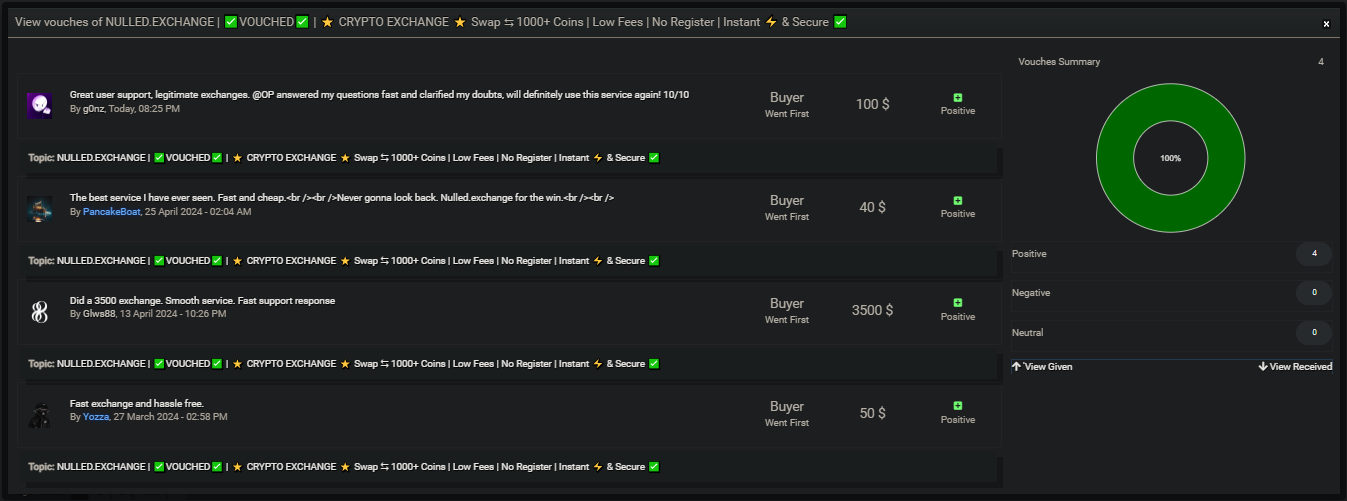Screen dimensions: 1347x501
Task: Click positive plus icon on g0nz vouch
Action: (x=958, y=97)
